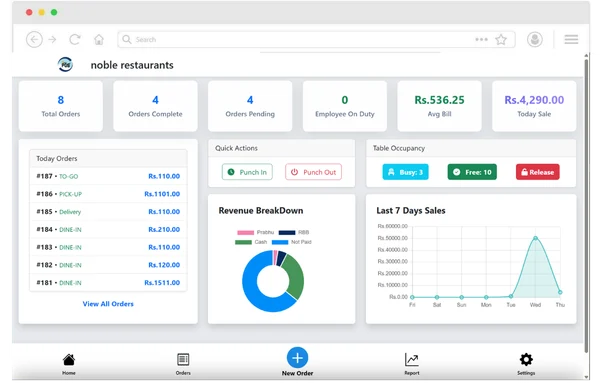600x383 pixels.
Task: Open order #182 DINE-IN row
Action: (108, 265)
